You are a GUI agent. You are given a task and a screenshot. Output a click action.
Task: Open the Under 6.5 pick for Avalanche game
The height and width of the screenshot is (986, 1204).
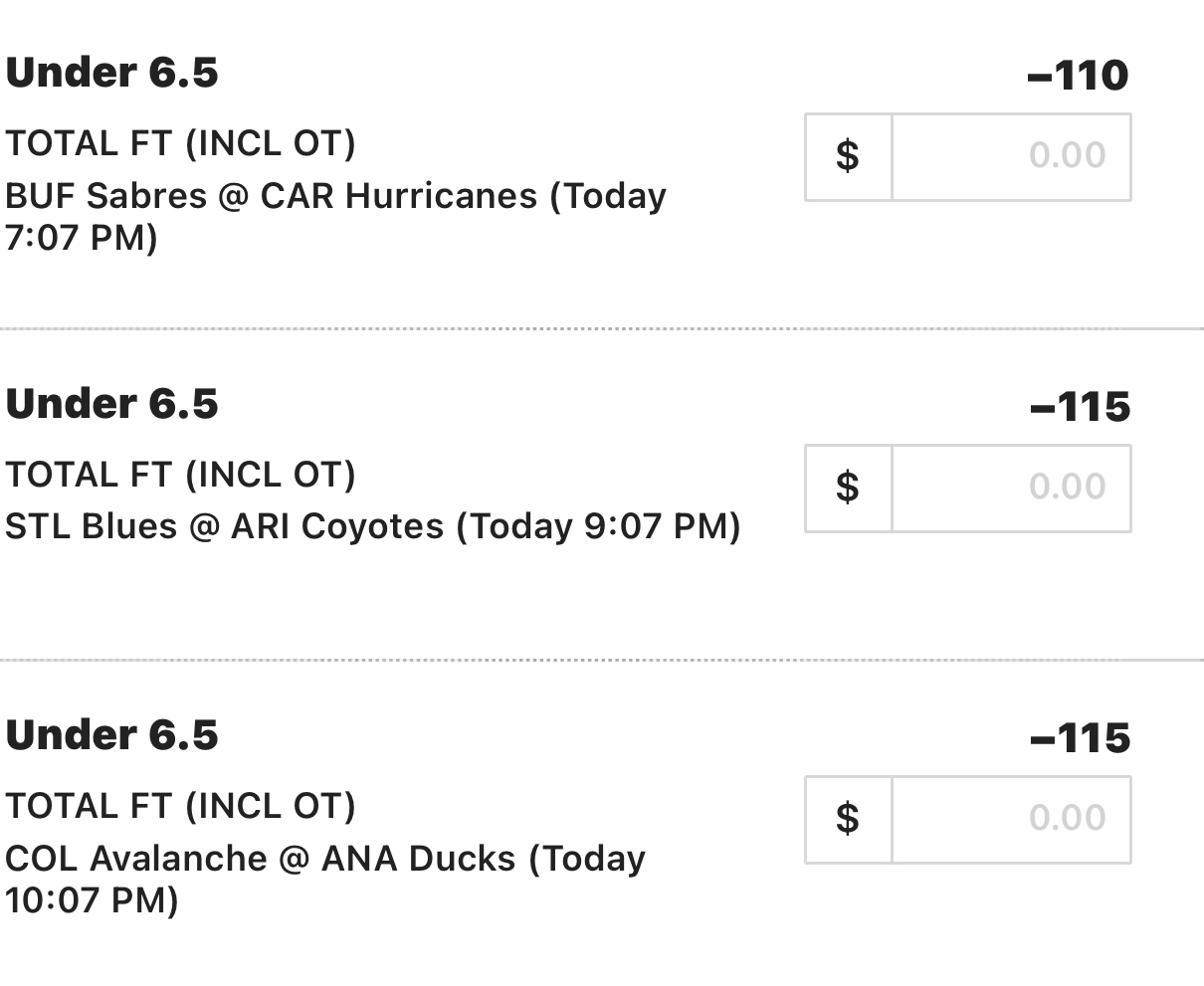tap(111, 735)
